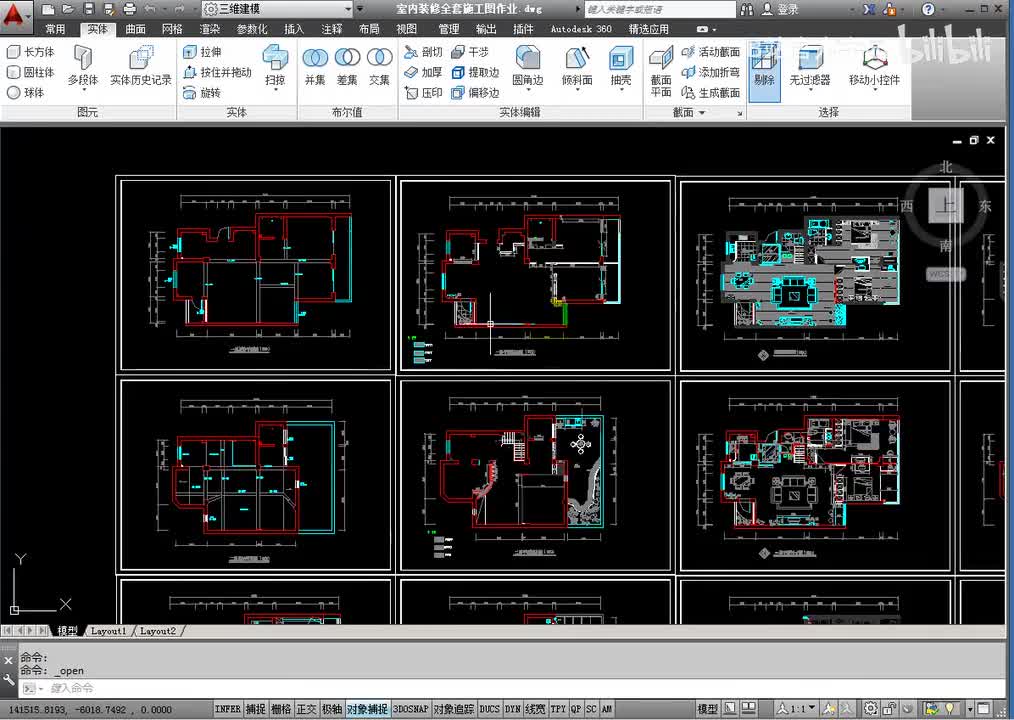Select the Revolve (旋转) tool
This screenshot has height=720, width=1014.
[x=202, y=93]
